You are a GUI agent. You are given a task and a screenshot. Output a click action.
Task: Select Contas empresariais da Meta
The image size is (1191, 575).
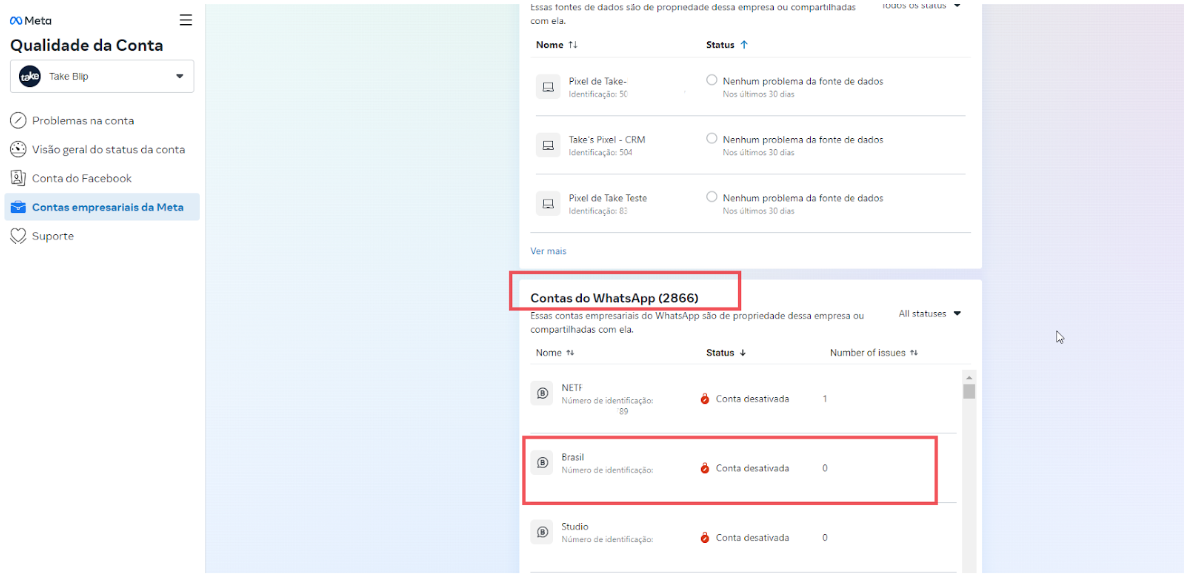[102, 207]
